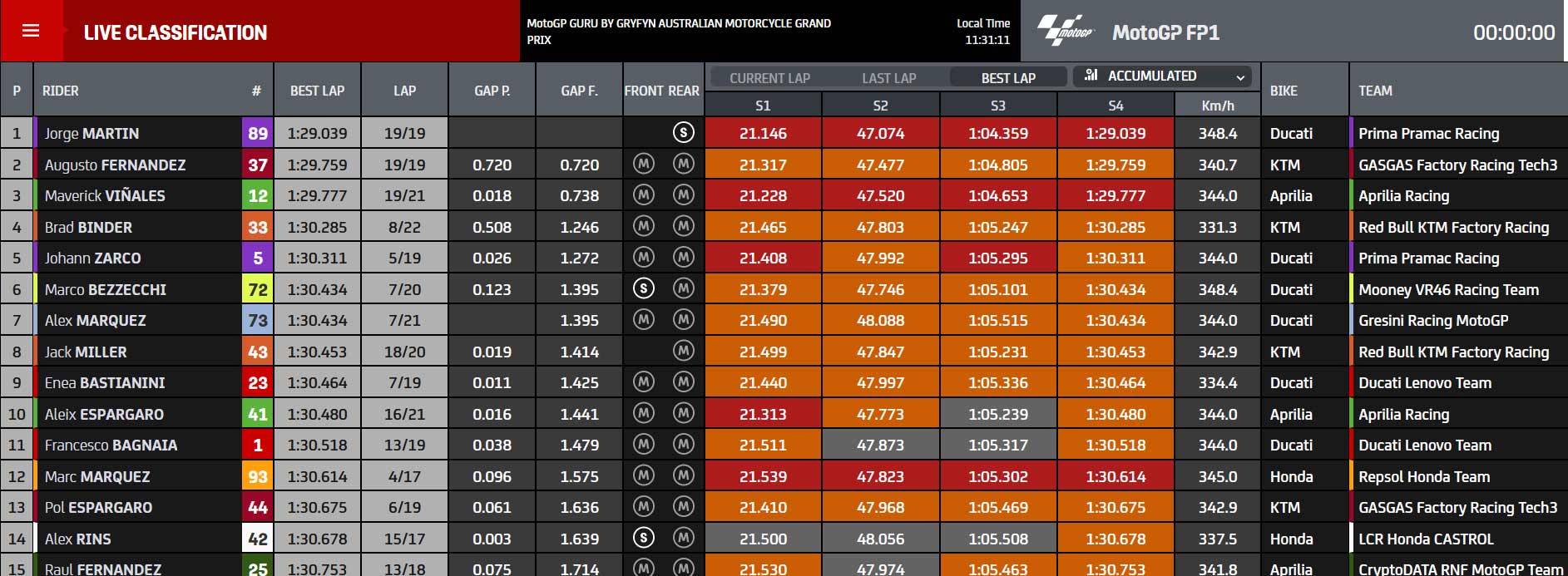Open the Accumulated dropdown
This screenshot has height=576, width=1568.
click(x=1162, y=76)
